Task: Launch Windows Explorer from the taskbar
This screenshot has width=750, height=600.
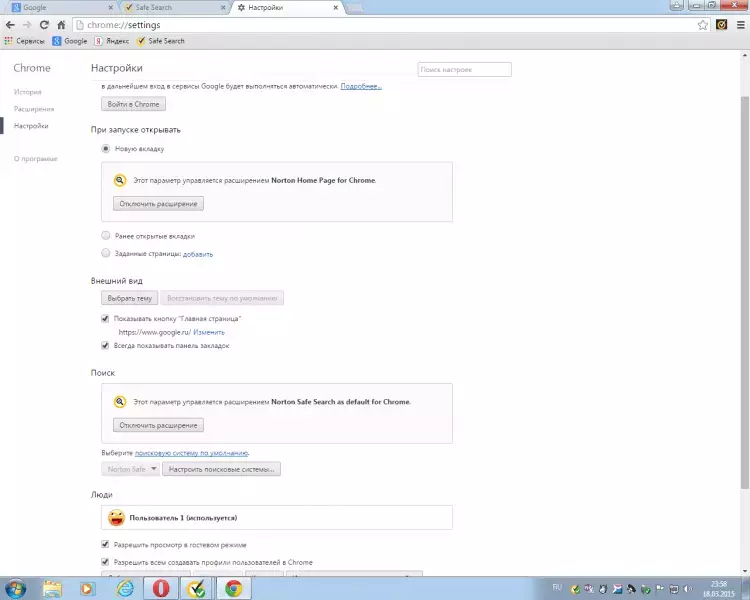Action: [x=52, y=588]
